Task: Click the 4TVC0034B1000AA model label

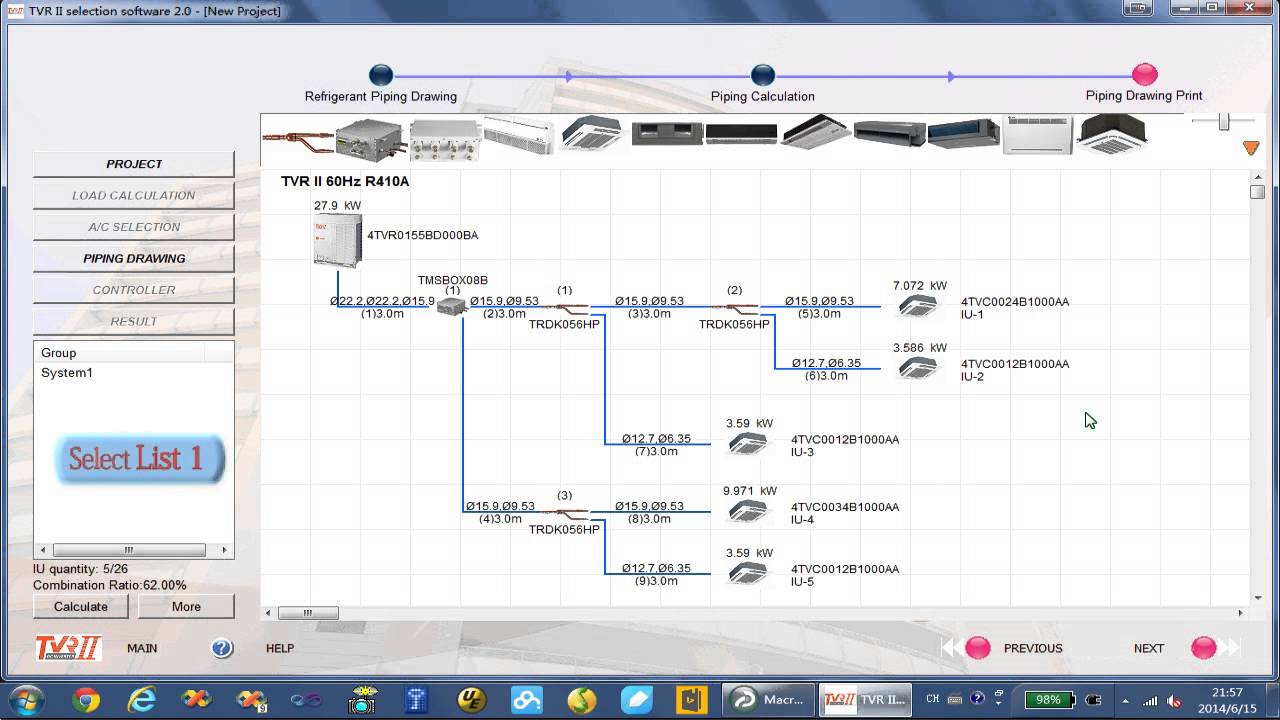Action: click(845, 507)
